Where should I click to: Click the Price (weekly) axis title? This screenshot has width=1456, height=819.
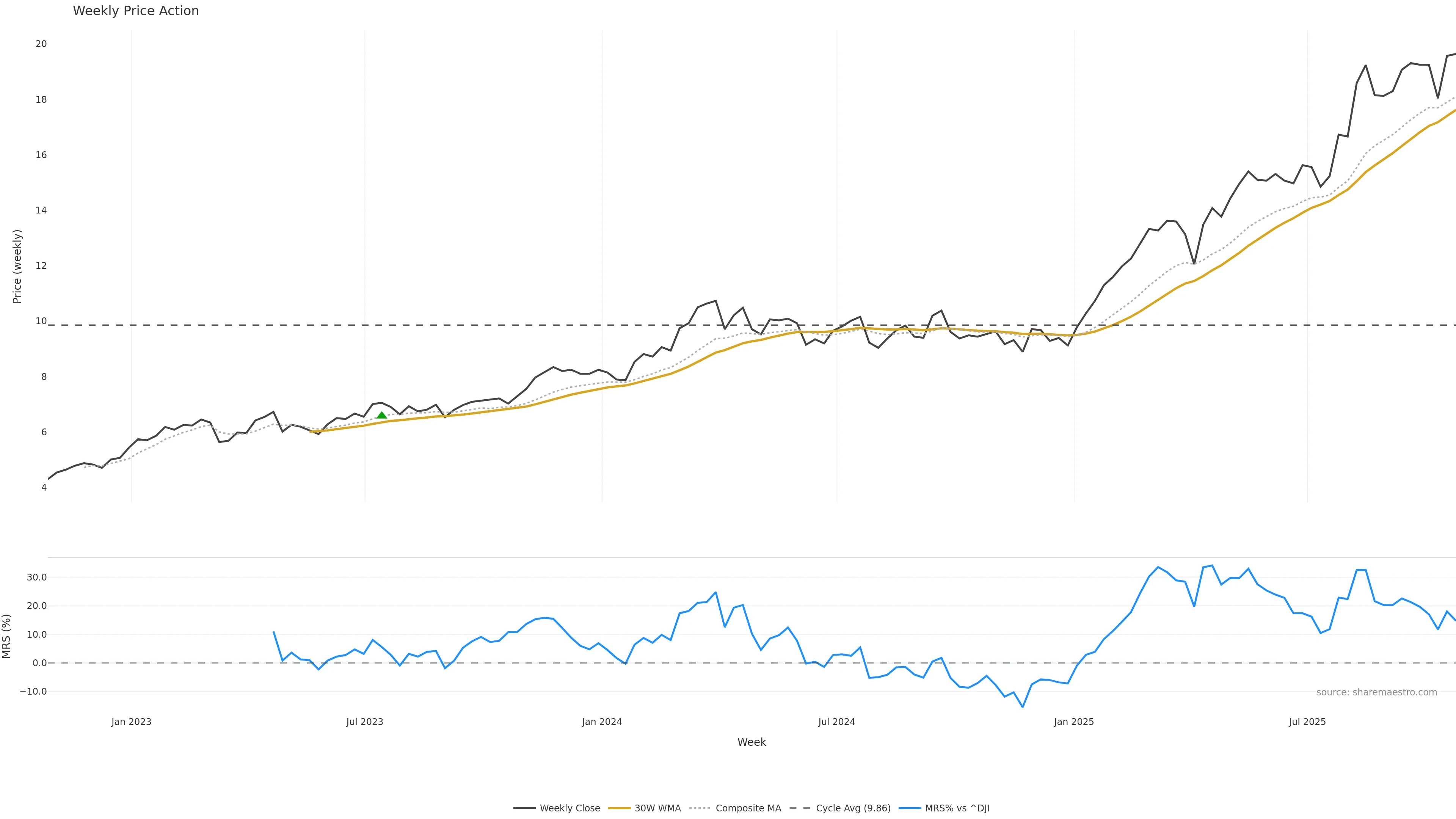17,266
